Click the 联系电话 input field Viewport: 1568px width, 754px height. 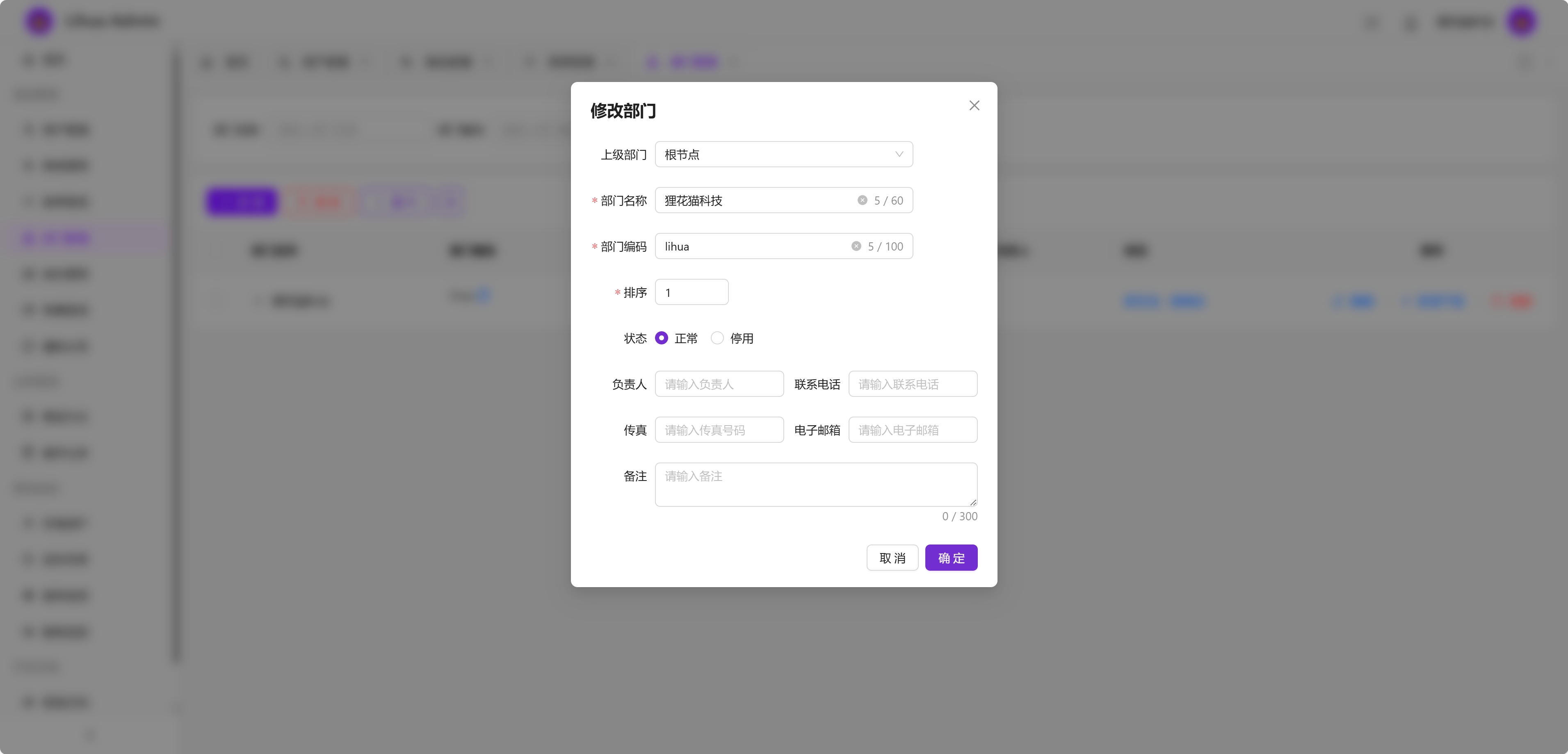pos(913,384)
